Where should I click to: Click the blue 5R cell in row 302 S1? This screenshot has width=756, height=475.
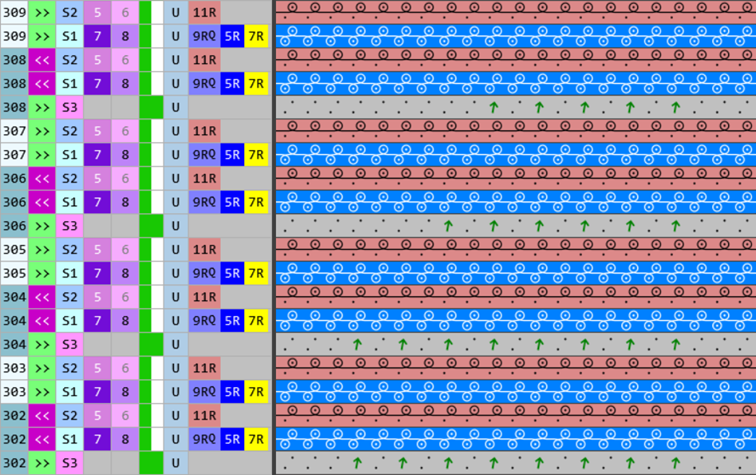(x=232, y=439)
